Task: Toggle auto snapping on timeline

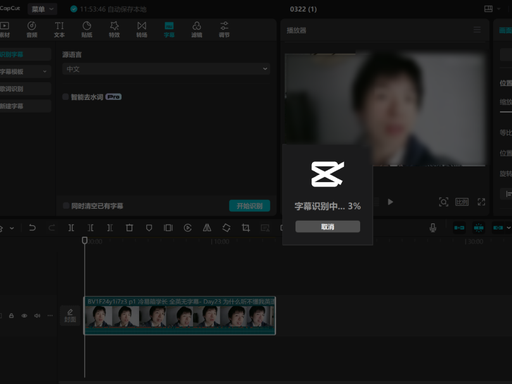Action: click(x=479, y=228)
